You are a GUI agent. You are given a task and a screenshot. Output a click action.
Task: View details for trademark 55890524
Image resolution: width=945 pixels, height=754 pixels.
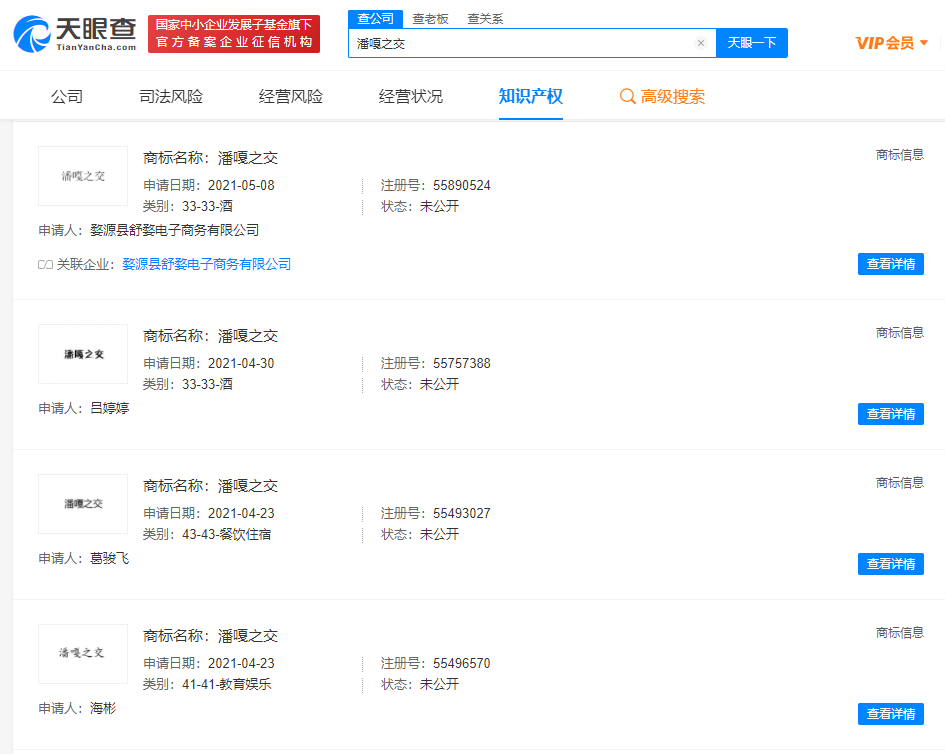890,264
